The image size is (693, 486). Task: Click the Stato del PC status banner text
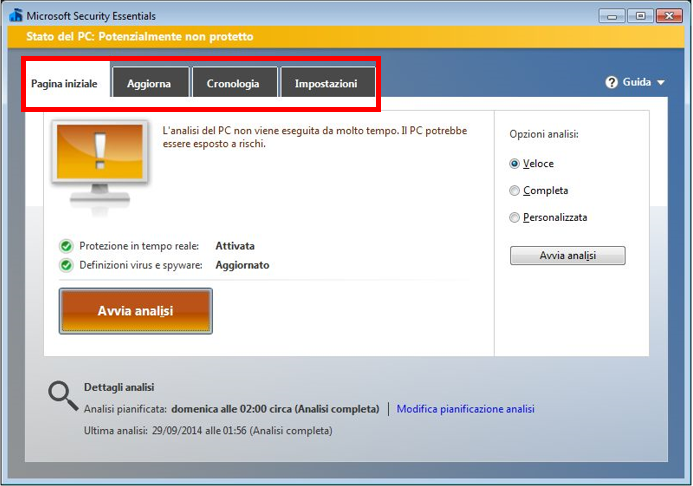pos(140,36)
